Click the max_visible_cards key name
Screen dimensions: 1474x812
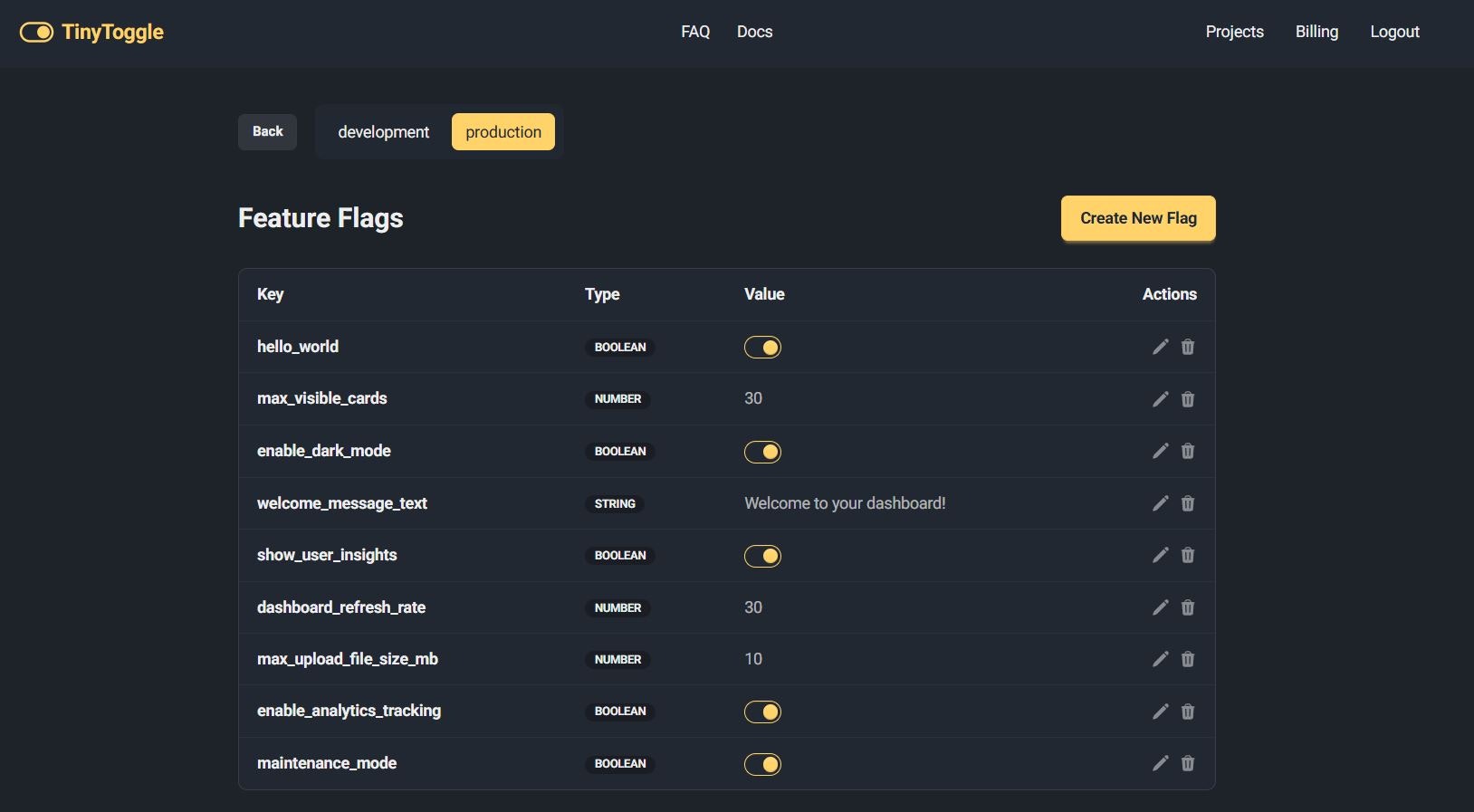tap(321, 398)
